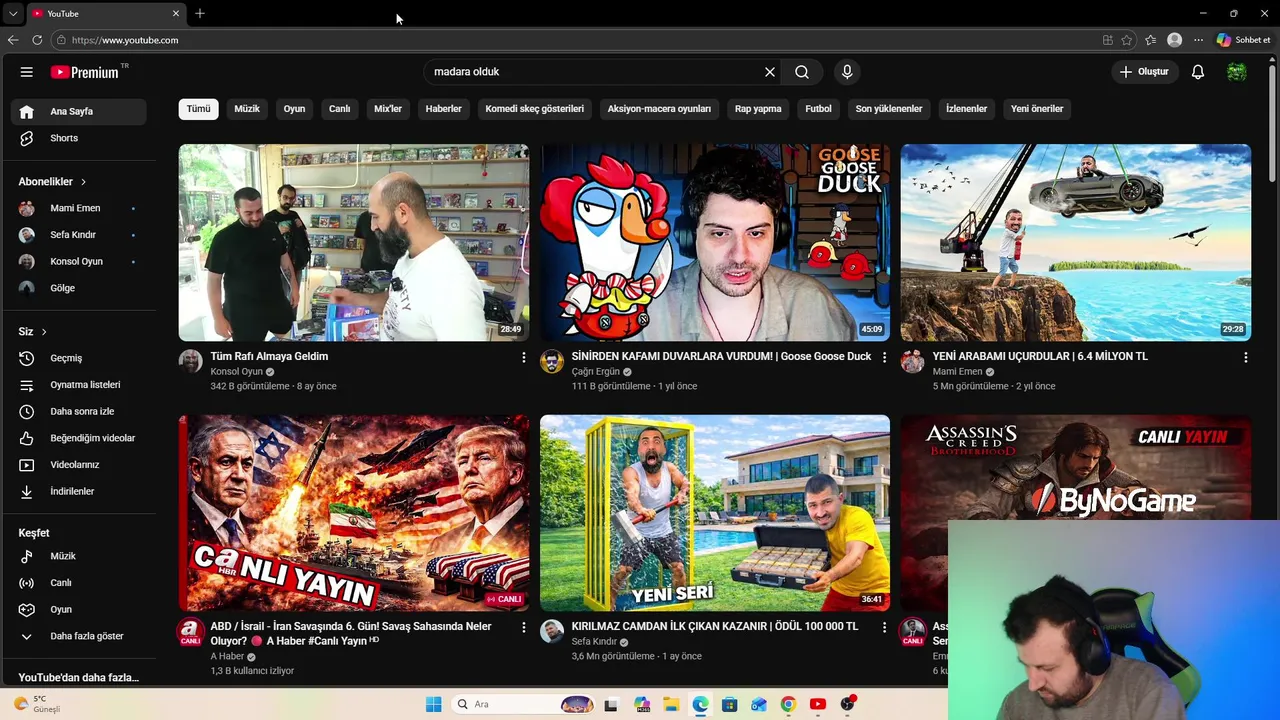This screenshot has height=720, width=1280.
Task: Go to Ana Sayfa in sidebar
Action: (79, 111)
